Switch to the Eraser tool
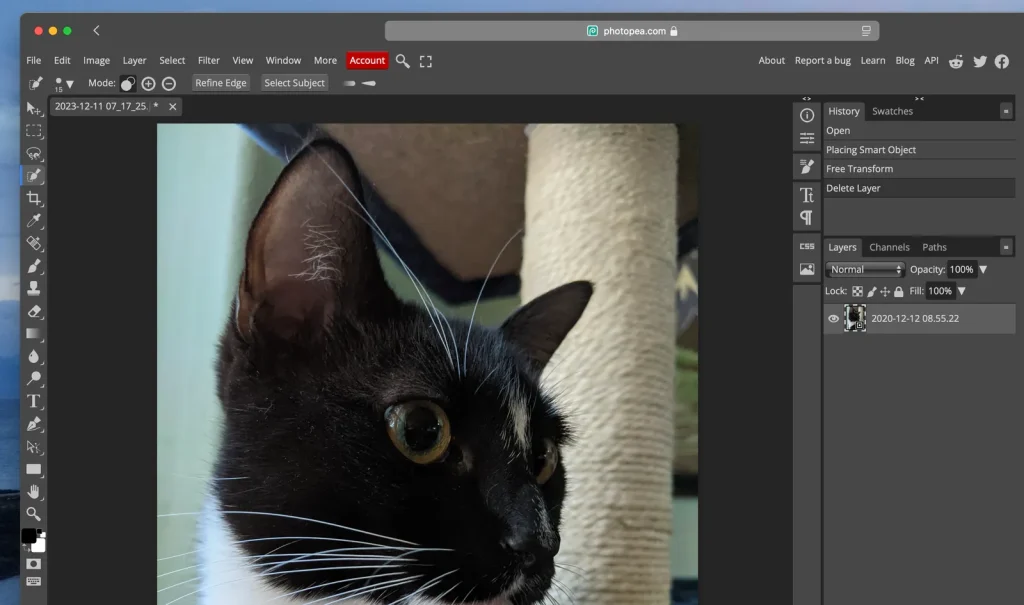 [x=33, y=311]
